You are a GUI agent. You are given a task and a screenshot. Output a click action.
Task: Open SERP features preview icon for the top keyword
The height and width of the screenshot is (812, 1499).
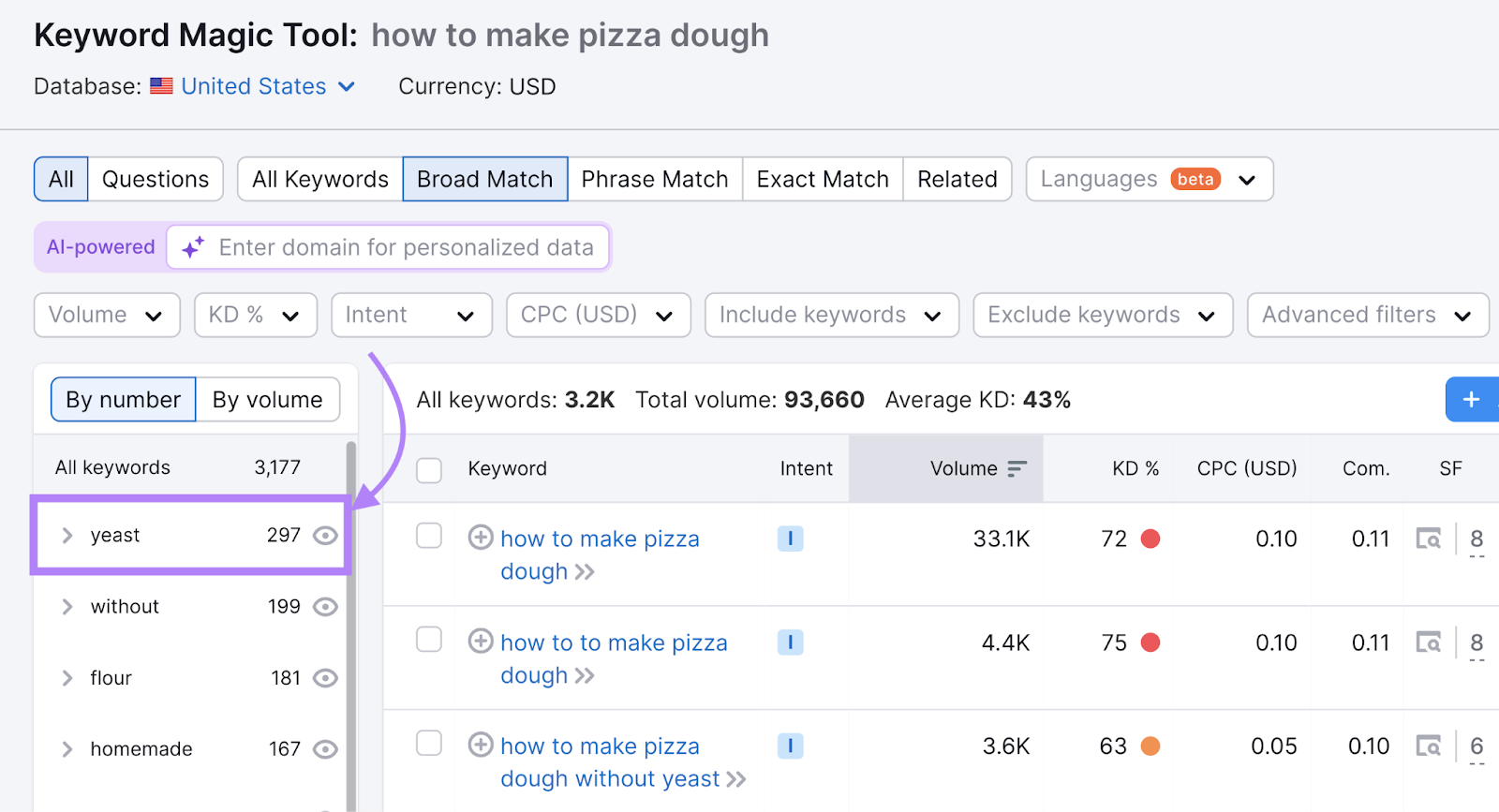click(x=1428, y=539)
